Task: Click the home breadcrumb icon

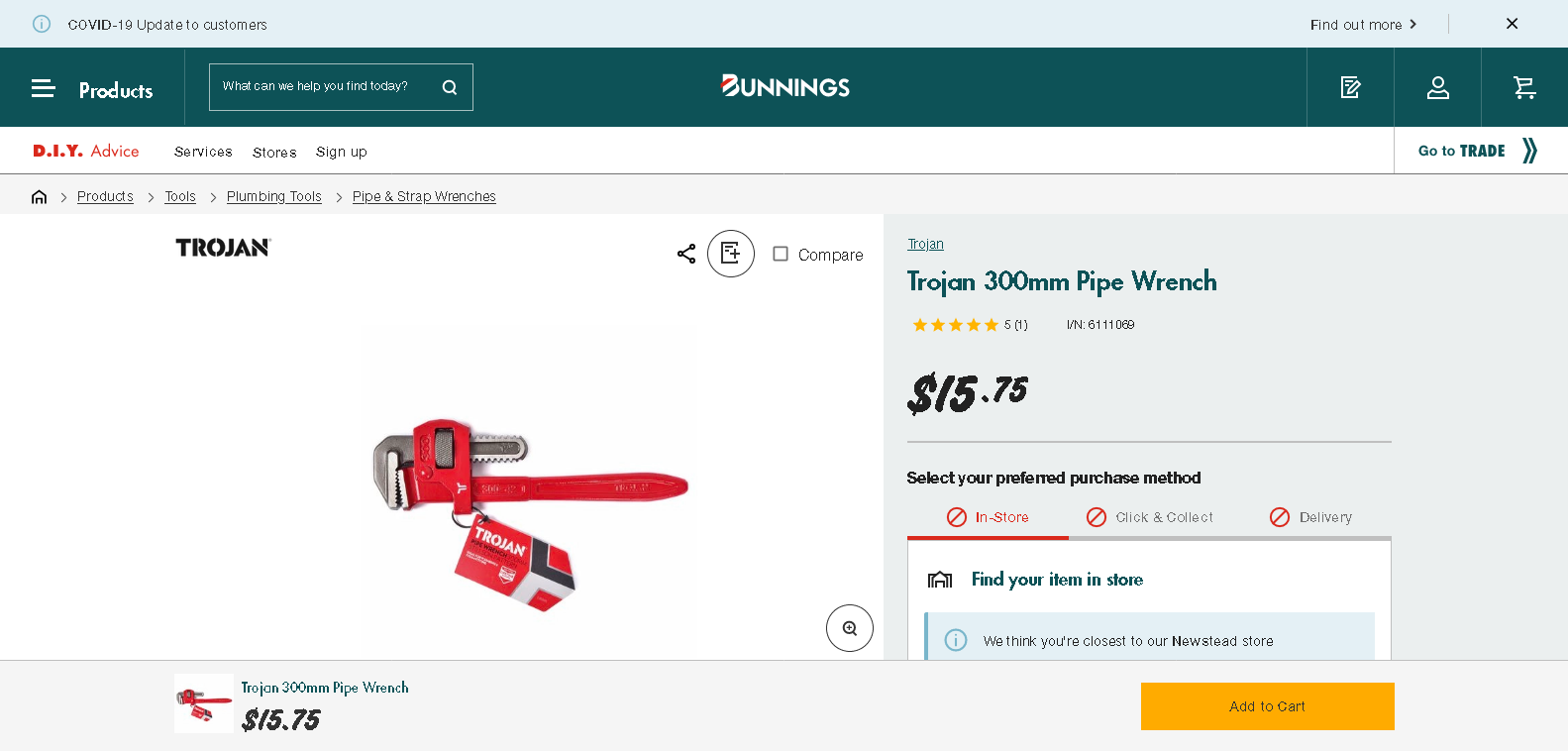Action: (39, 196)
